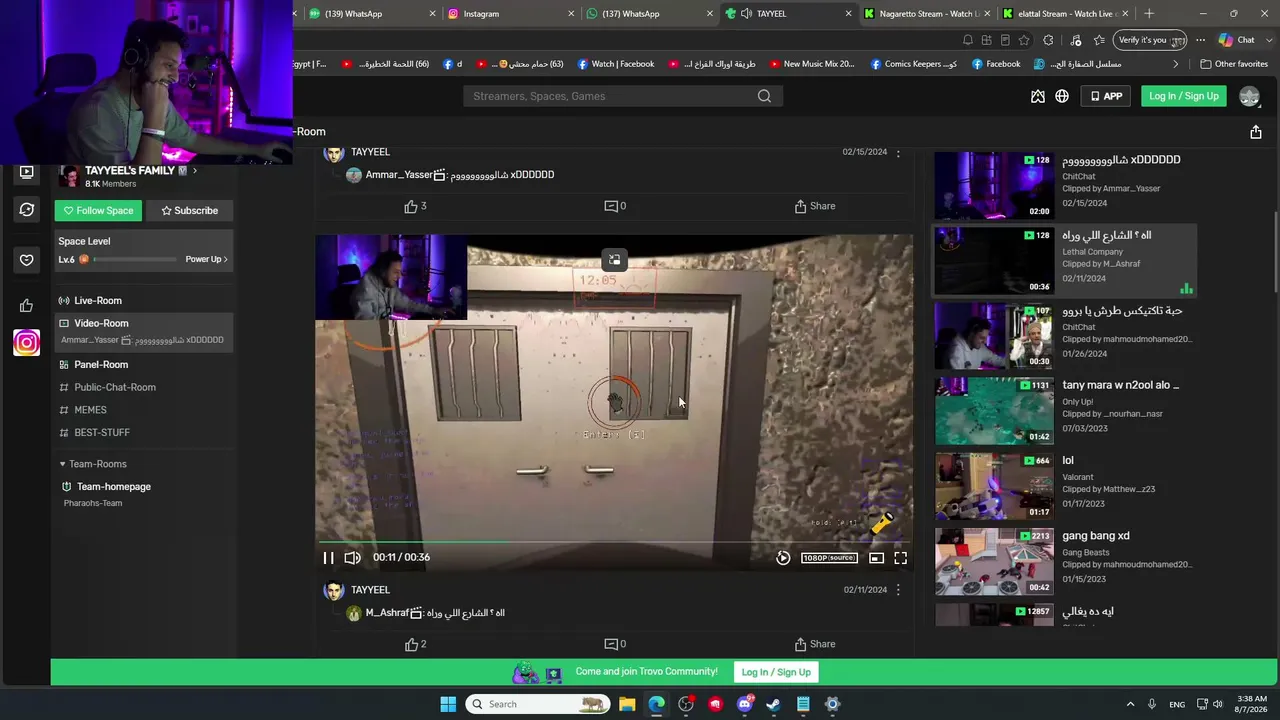Screen dimensions: 1280x720
Task: Open the user avatar menu
Action: (x=1249, y=96)
